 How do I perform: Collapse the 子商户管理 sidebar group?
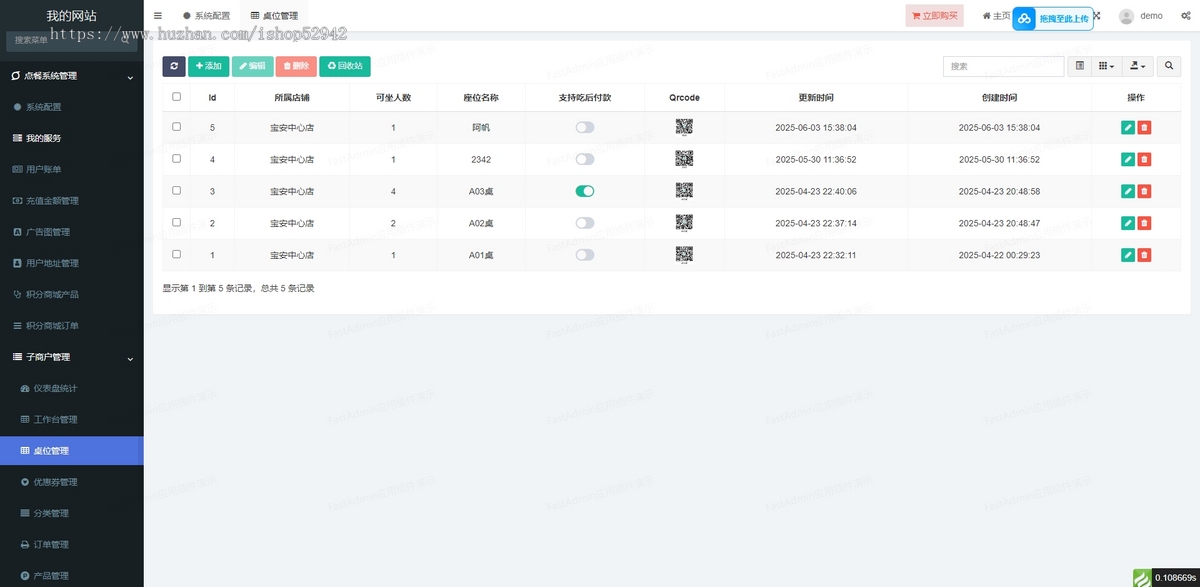[x=130, y=357]
